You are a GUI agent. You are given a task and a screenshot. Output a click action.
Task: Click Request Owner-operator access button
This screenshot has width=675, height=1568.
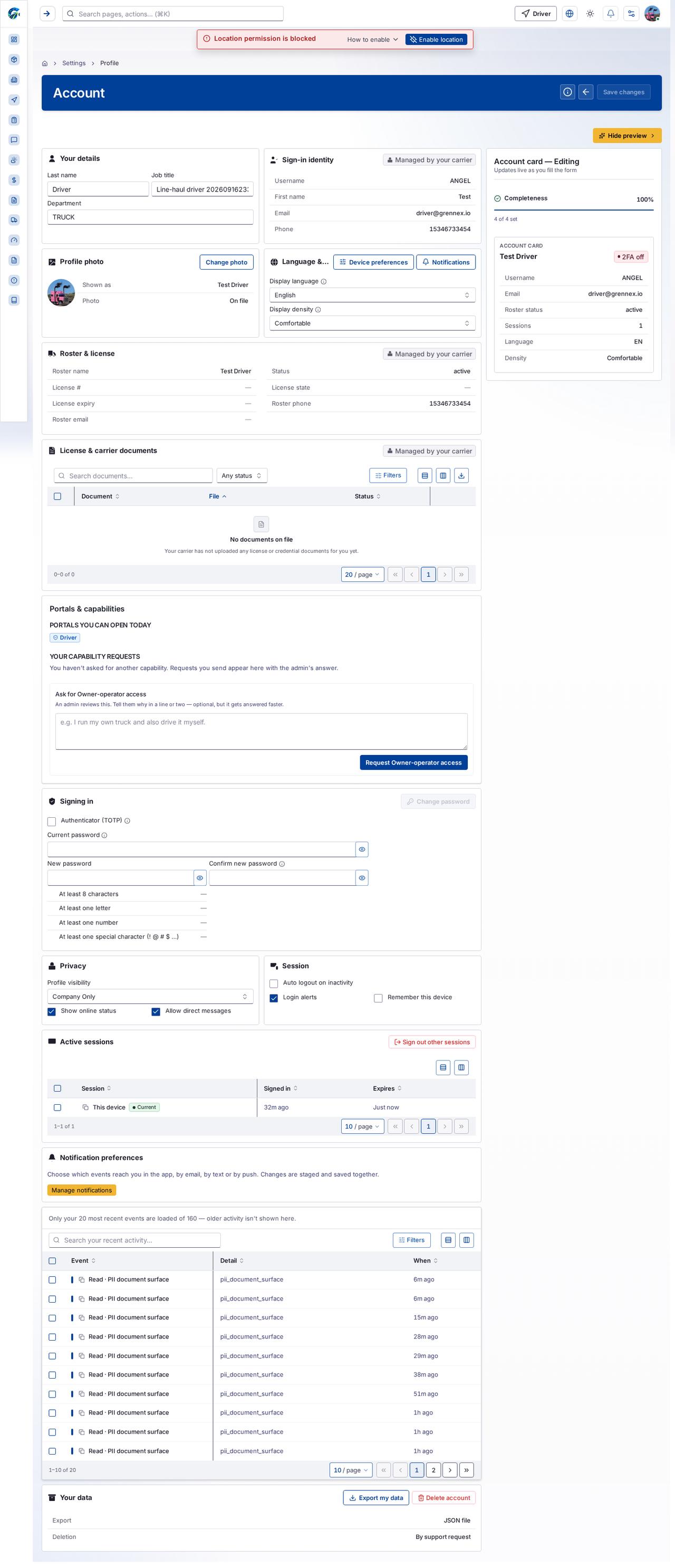click(x=413, y=763)
